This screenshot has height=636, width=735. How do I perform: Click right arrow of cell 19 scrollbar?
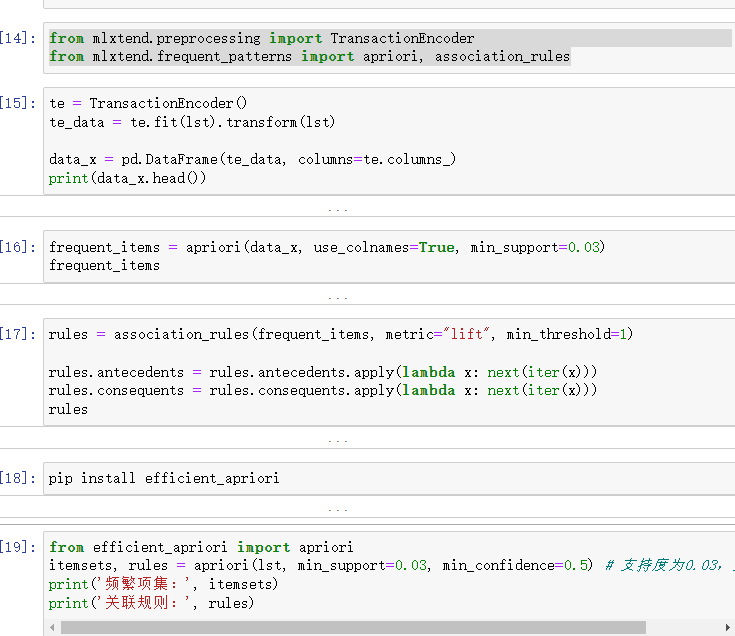[x=728, y=627]
